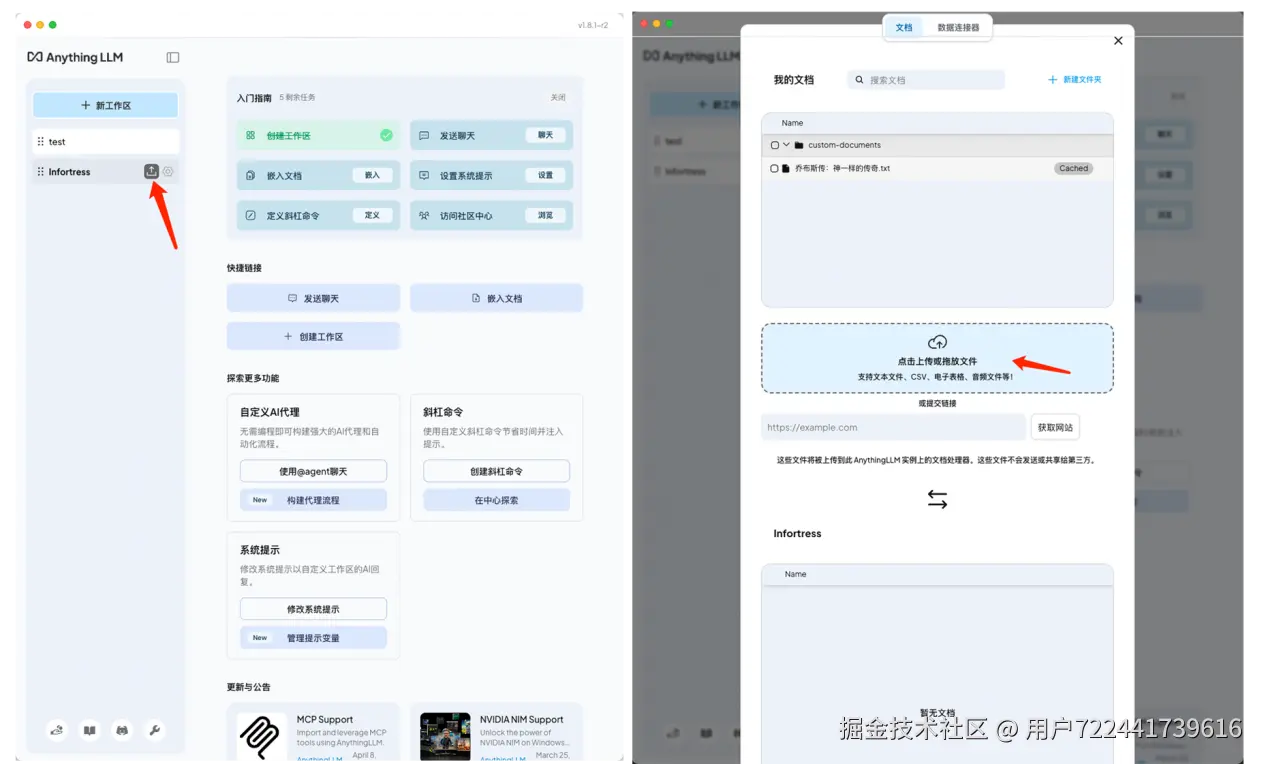Click the https://example.com URL input field
This screenshot has width=1264, height=764.
pos(893,427)
